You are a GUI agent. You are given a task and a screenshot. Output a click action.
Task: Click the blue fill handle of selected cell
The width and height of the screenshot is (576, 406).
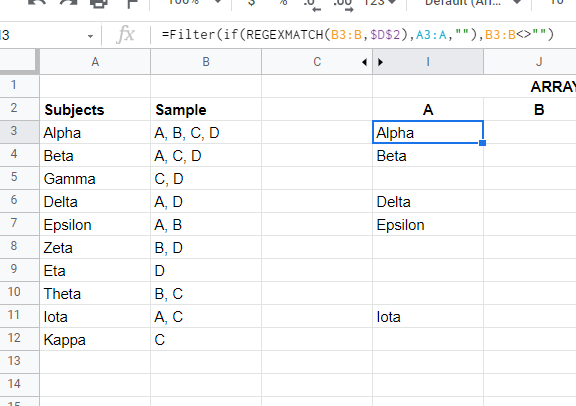pos(483,143)
